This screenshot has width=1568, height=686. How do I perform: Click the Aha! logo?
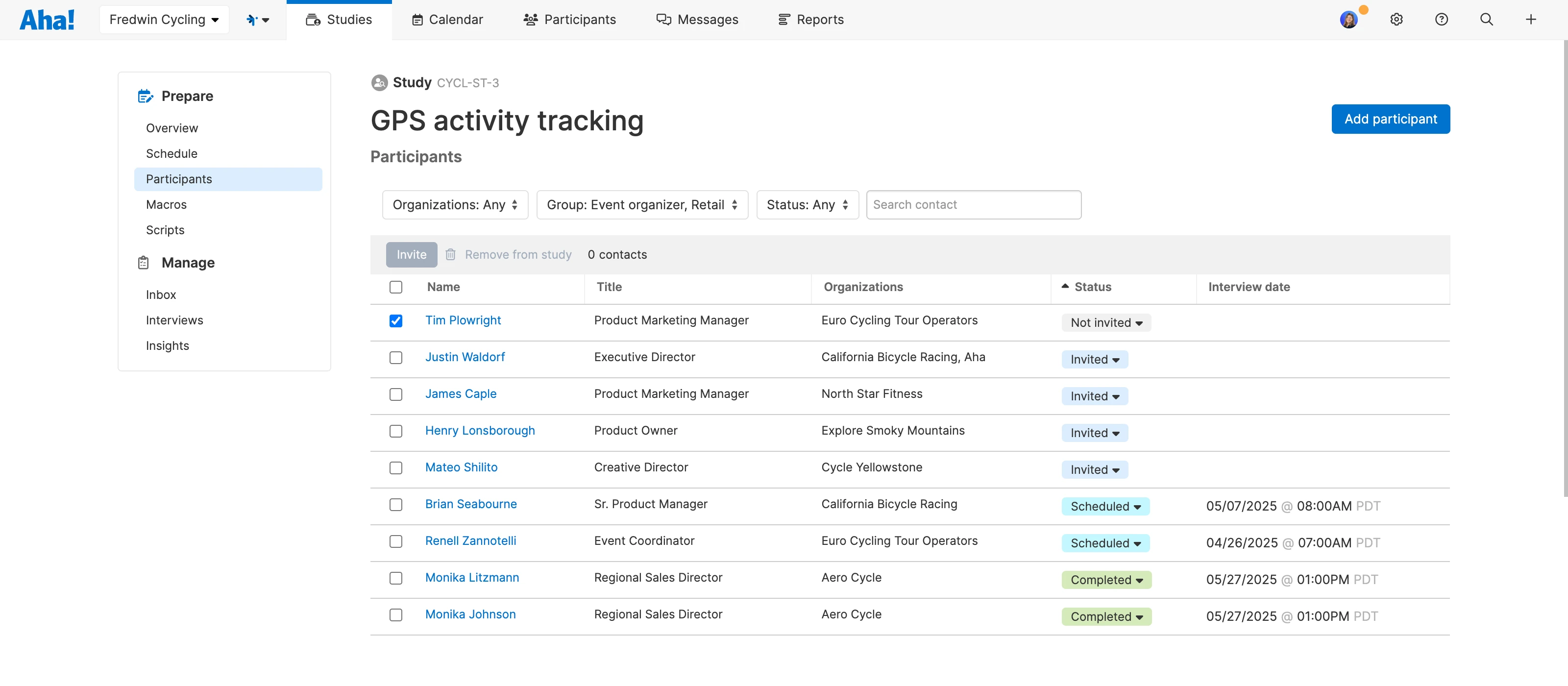point(47,20)
